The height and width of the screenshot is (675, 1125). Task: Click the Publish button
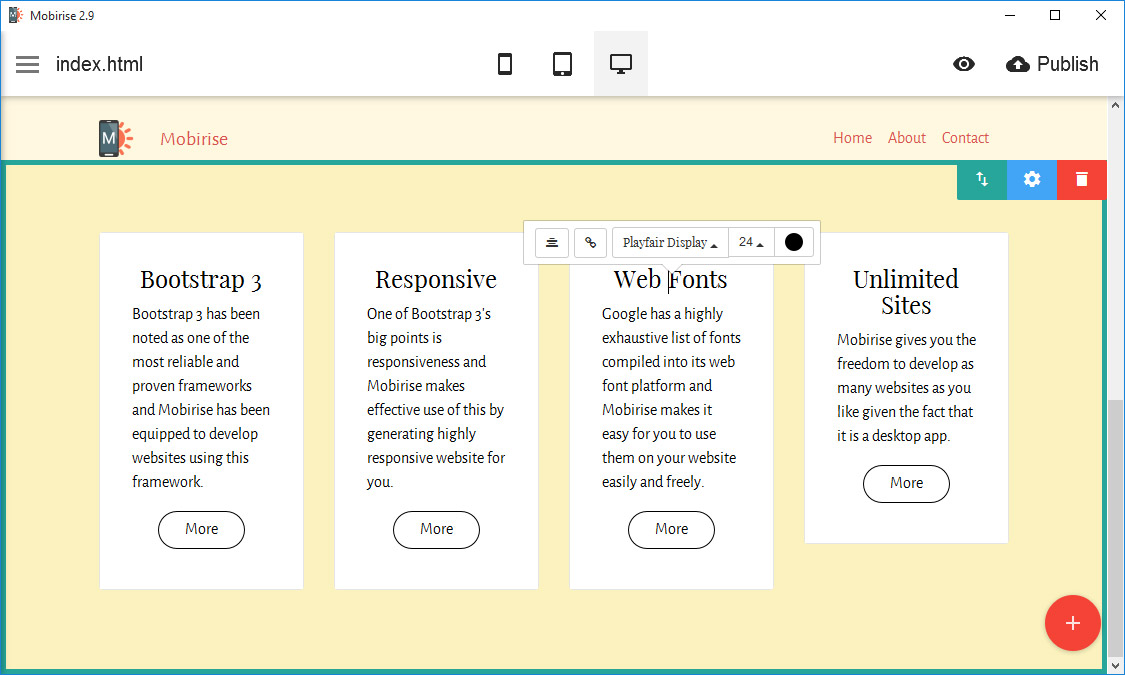1052,65
